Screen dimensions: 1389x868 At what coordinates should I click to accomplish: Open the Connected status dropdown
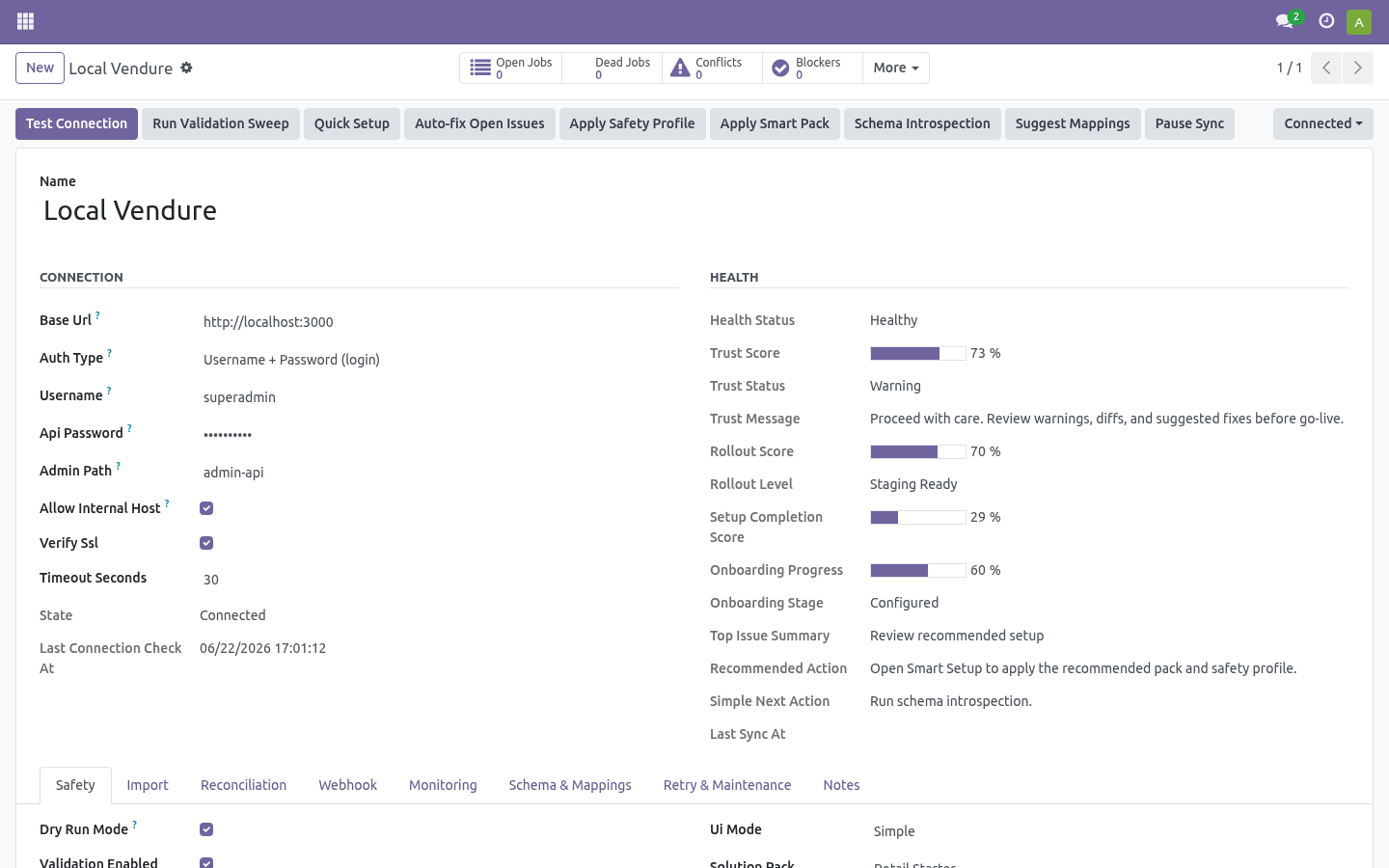pyautogui.click(x=1323, y=123)
